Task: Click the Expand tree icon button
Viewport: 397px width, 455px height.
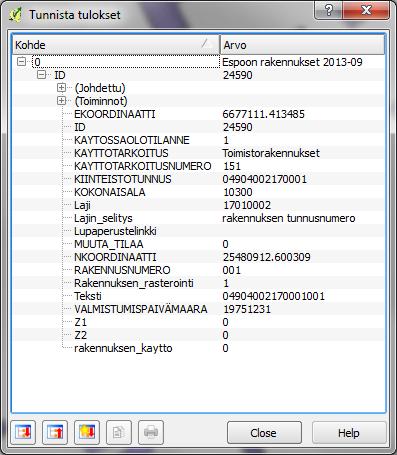Action: [x=23, y=432]
